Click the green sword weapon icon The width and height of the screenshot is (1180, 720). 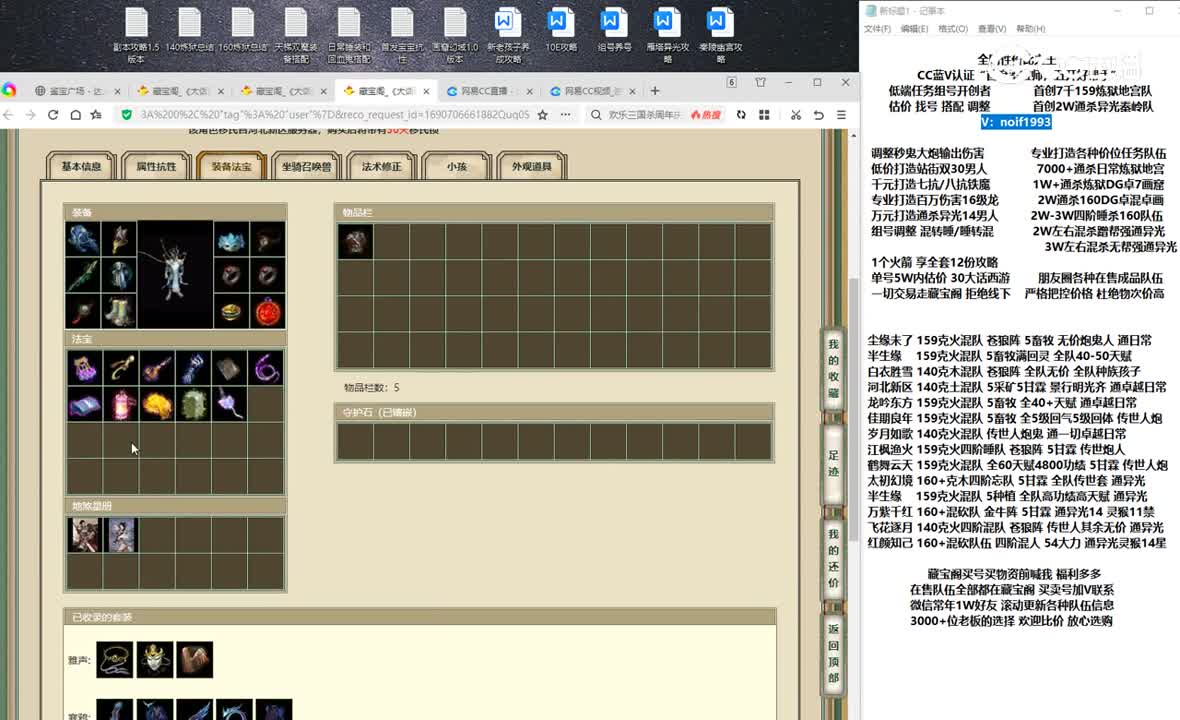pos(84,275)
